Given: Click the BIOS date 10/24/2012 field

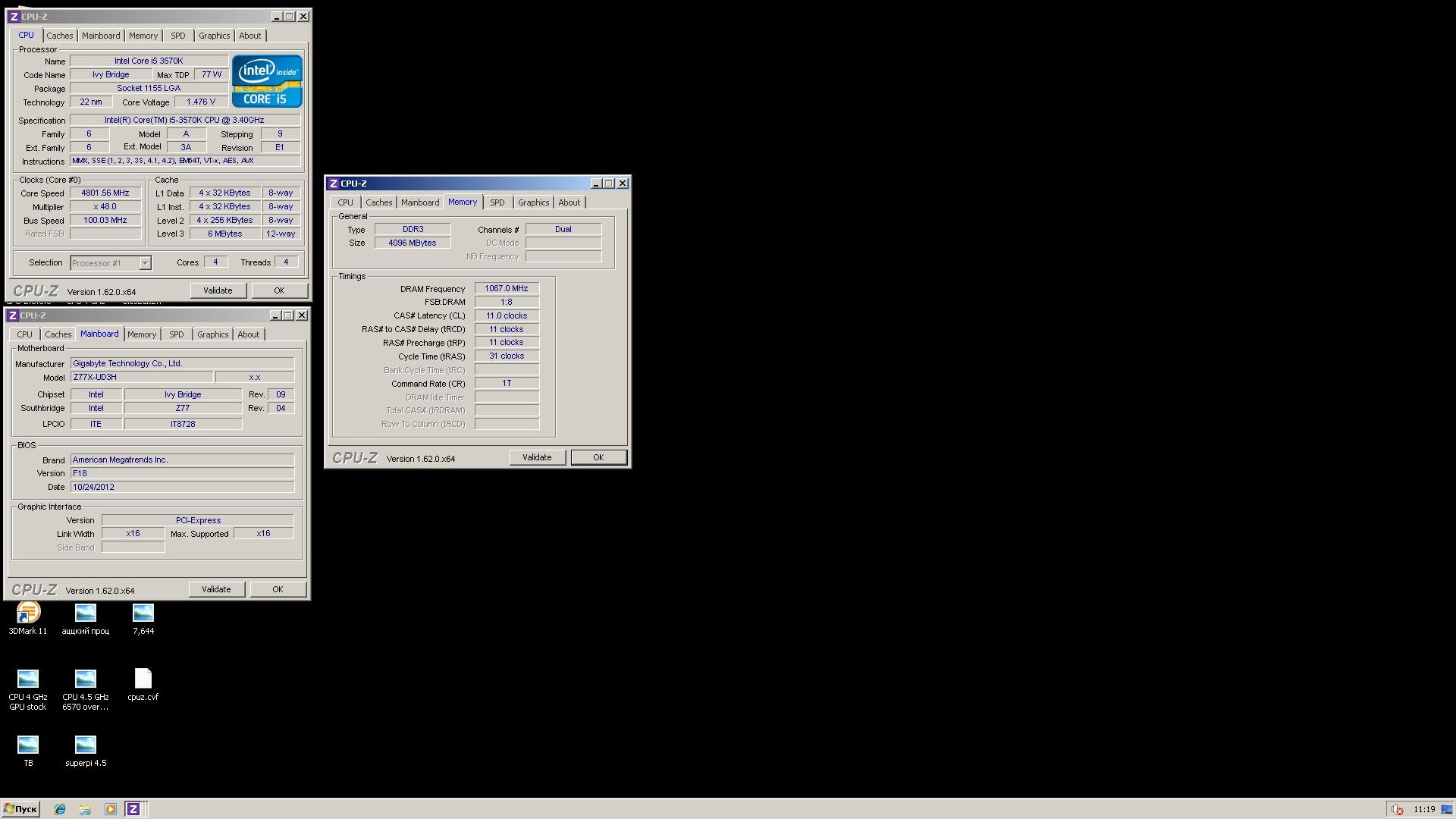Looking at the screenshot, I should (182, 487).
